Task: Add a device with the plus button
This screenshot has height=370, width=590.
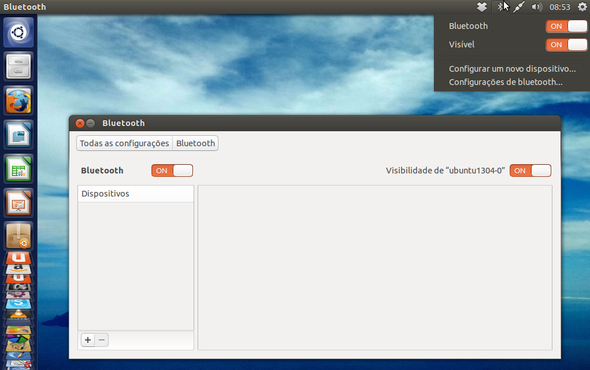Action: click(88, 340)
